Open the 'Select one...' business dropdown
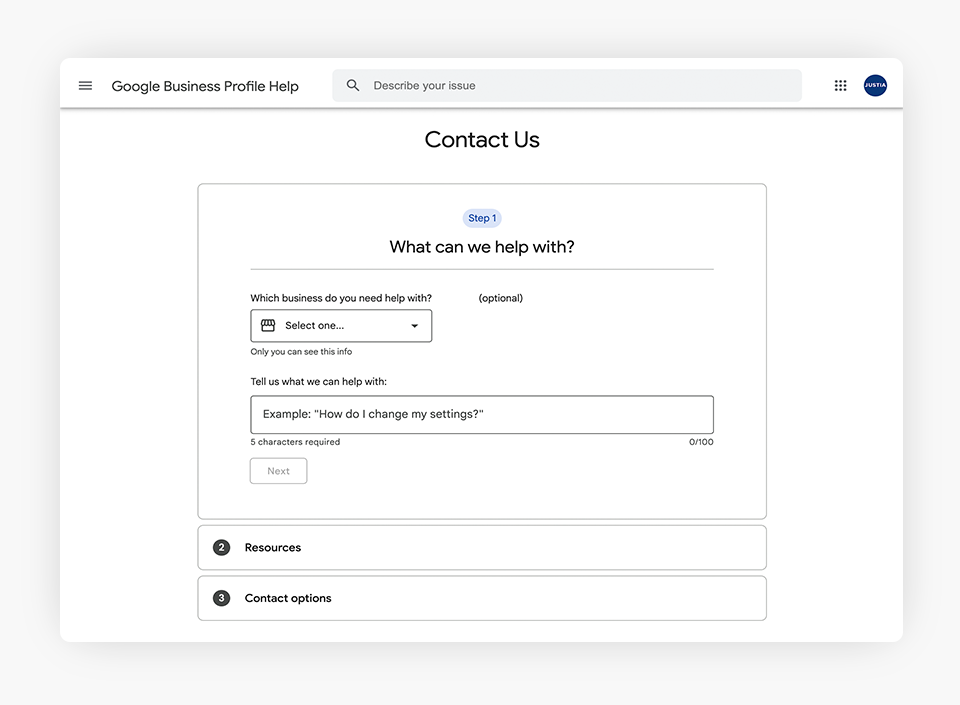Screen dimensions: 960x705 pos(341,326)
